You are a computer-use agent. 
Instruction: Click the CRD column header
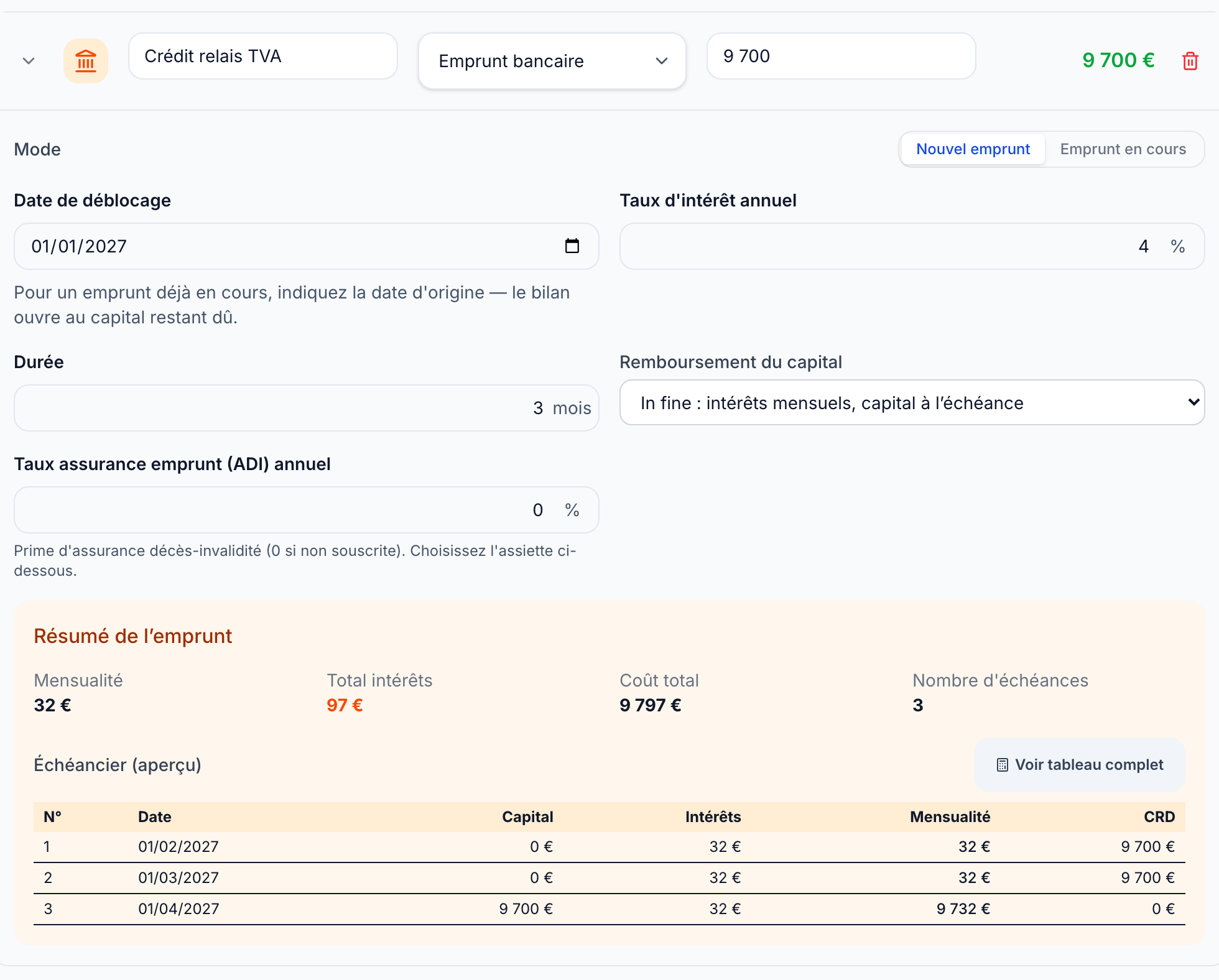coord(1159,817)
